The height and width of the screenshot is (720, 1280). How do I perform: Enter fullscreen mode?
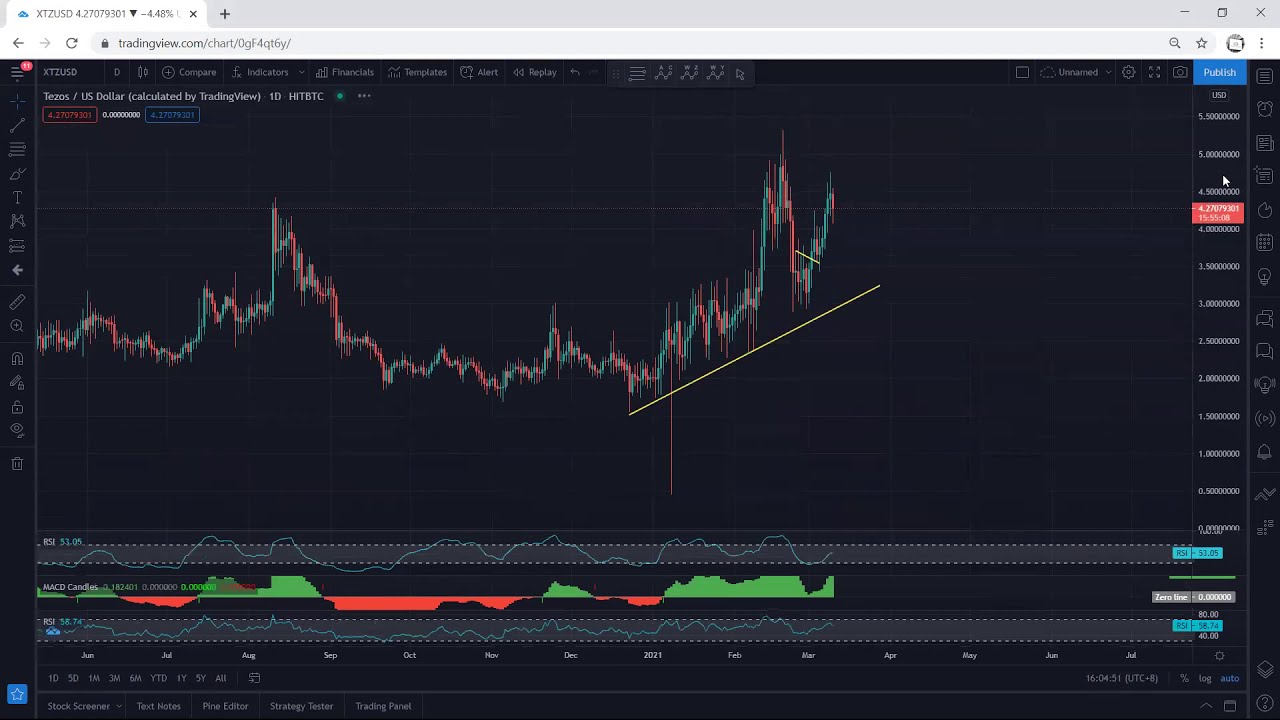click(1154, 72)
